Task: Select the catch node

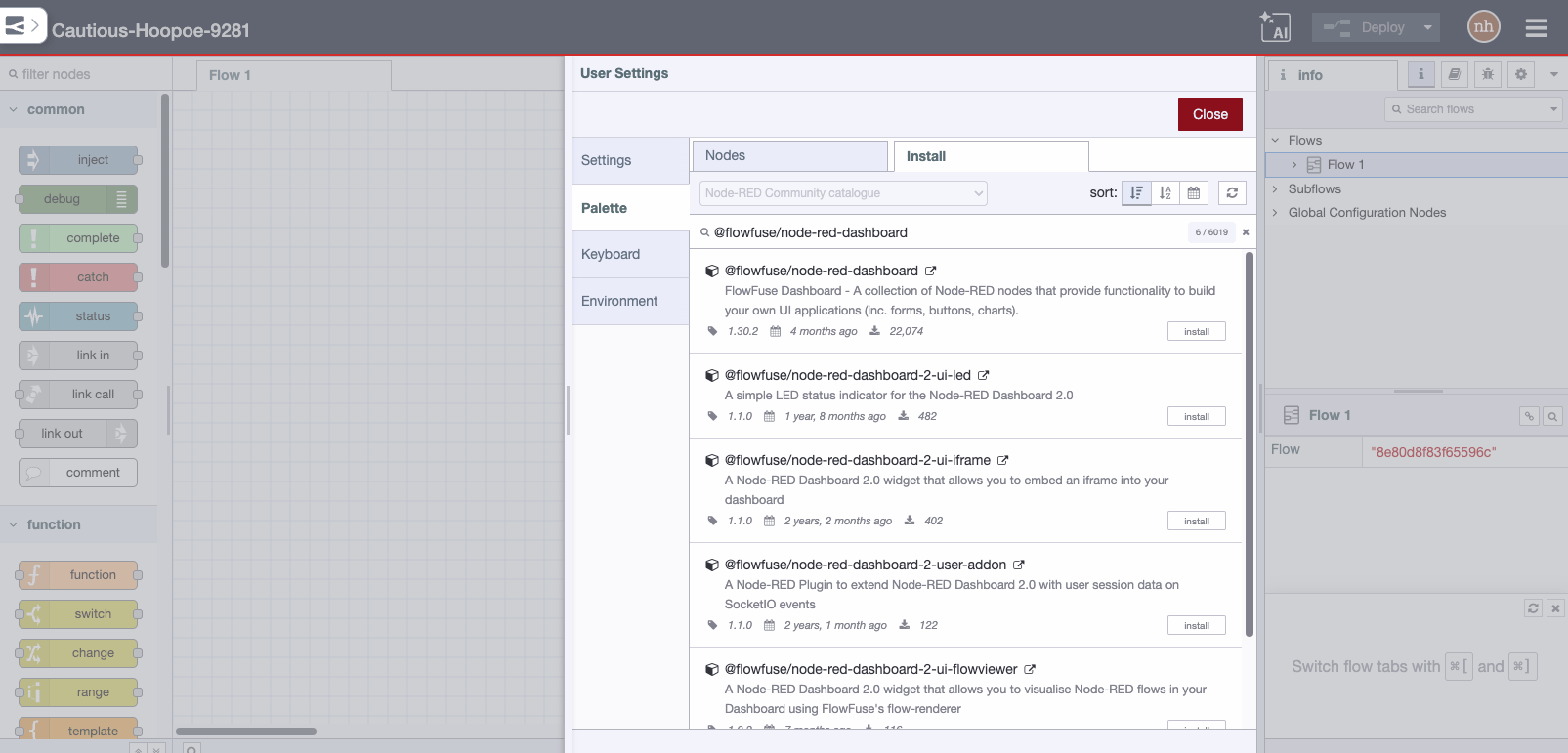Action: pyautogui.click(x=78, y=277)
